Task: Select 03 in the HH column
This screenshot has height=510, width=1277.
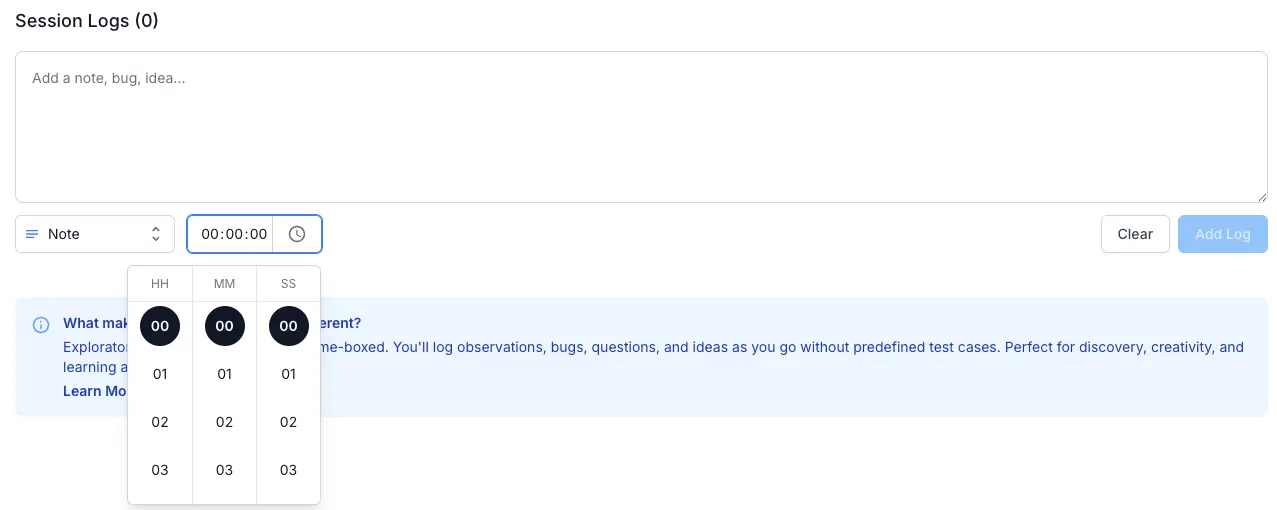Action: point(160,470)
